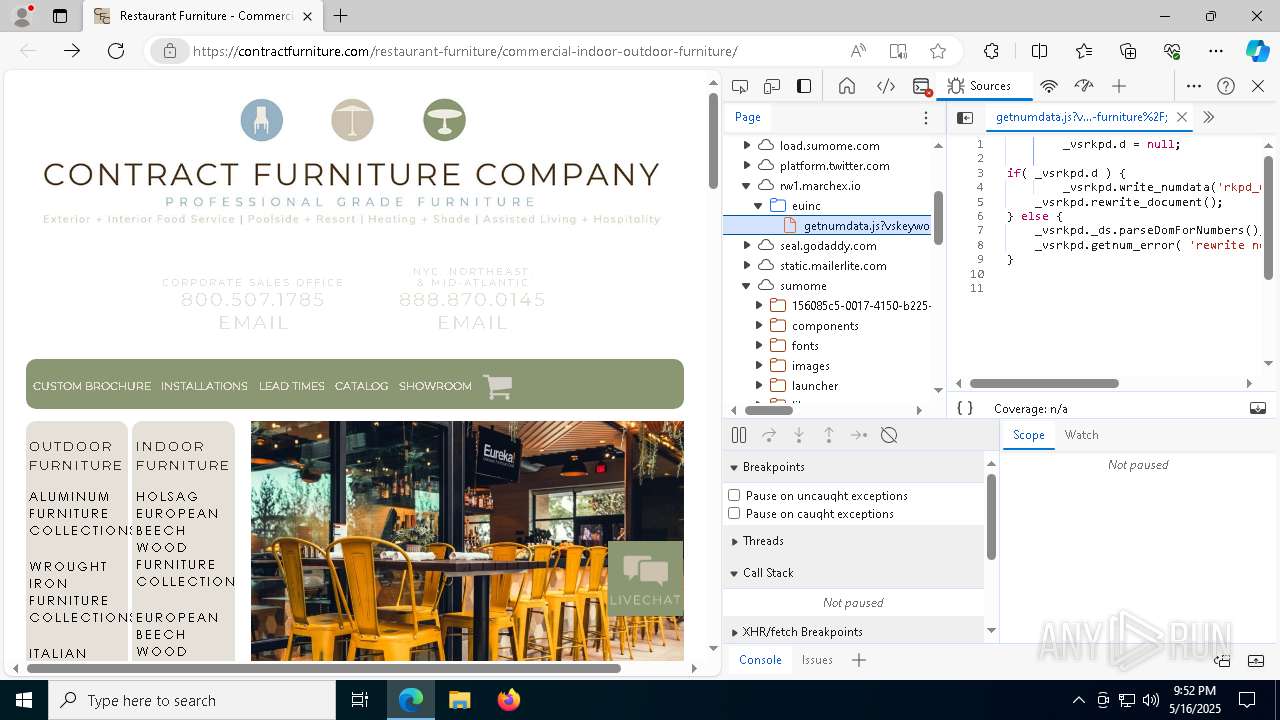Screen dimensions: 1280x720
Task: Show more source tabs with double chevron
Action: click(1208, 117)
